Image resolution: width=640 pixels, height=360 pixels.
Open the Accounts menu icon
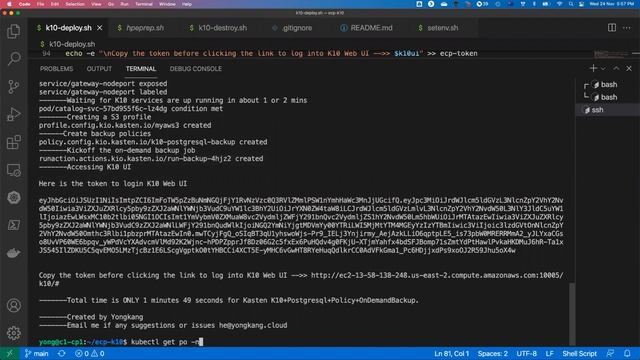point(13,305)
